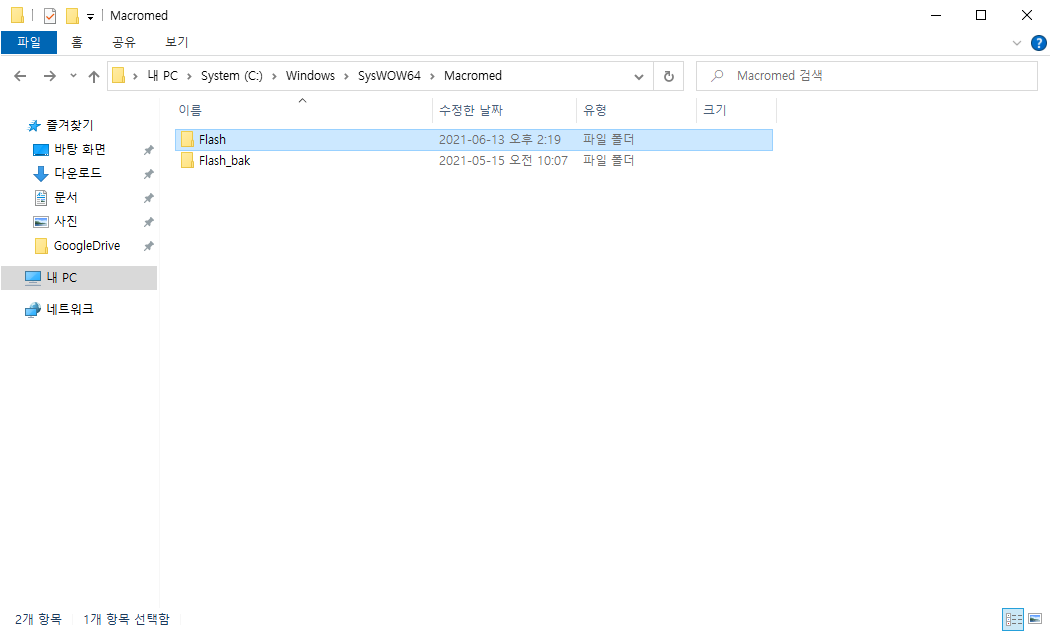The height and width of the screenshot is (635, 1051).
Task: Click the folder icon in the address bar
Action: 119,76
